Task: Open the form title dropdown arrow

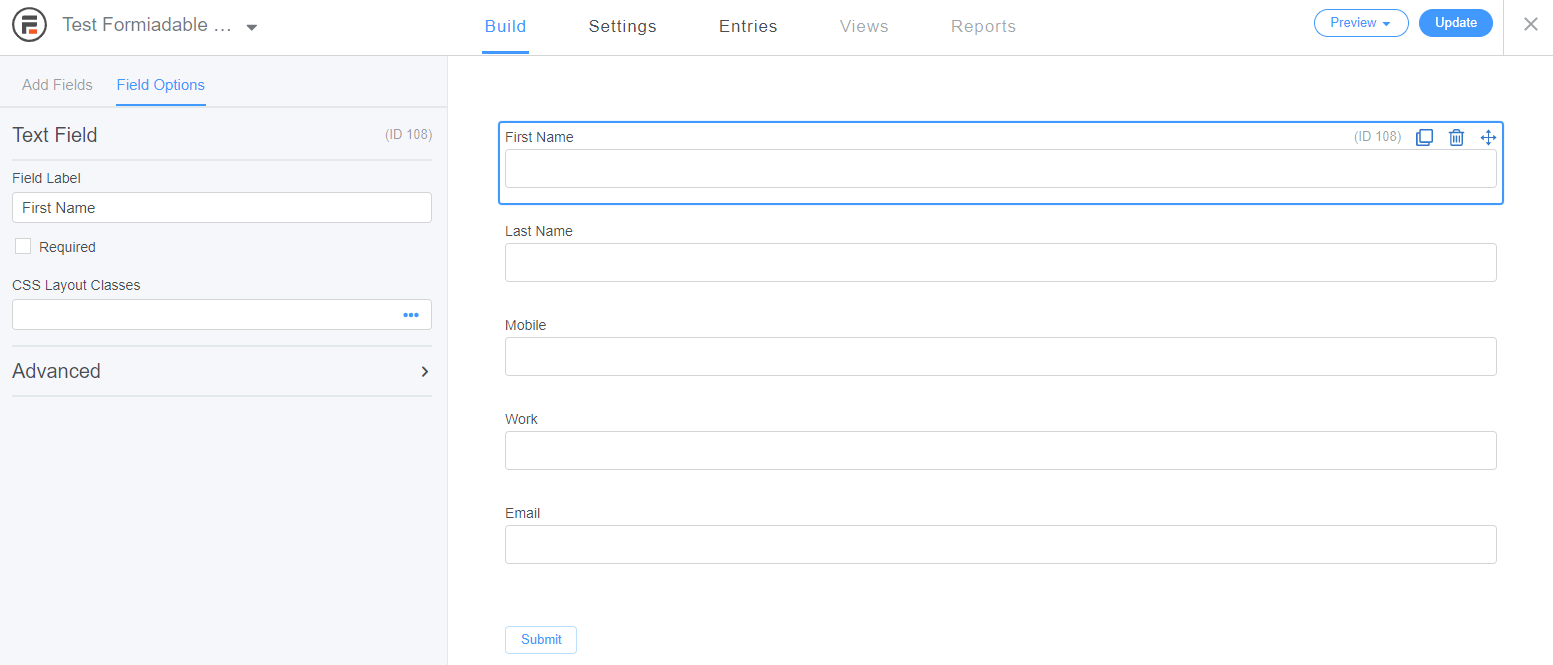Action: click(252, 27)
